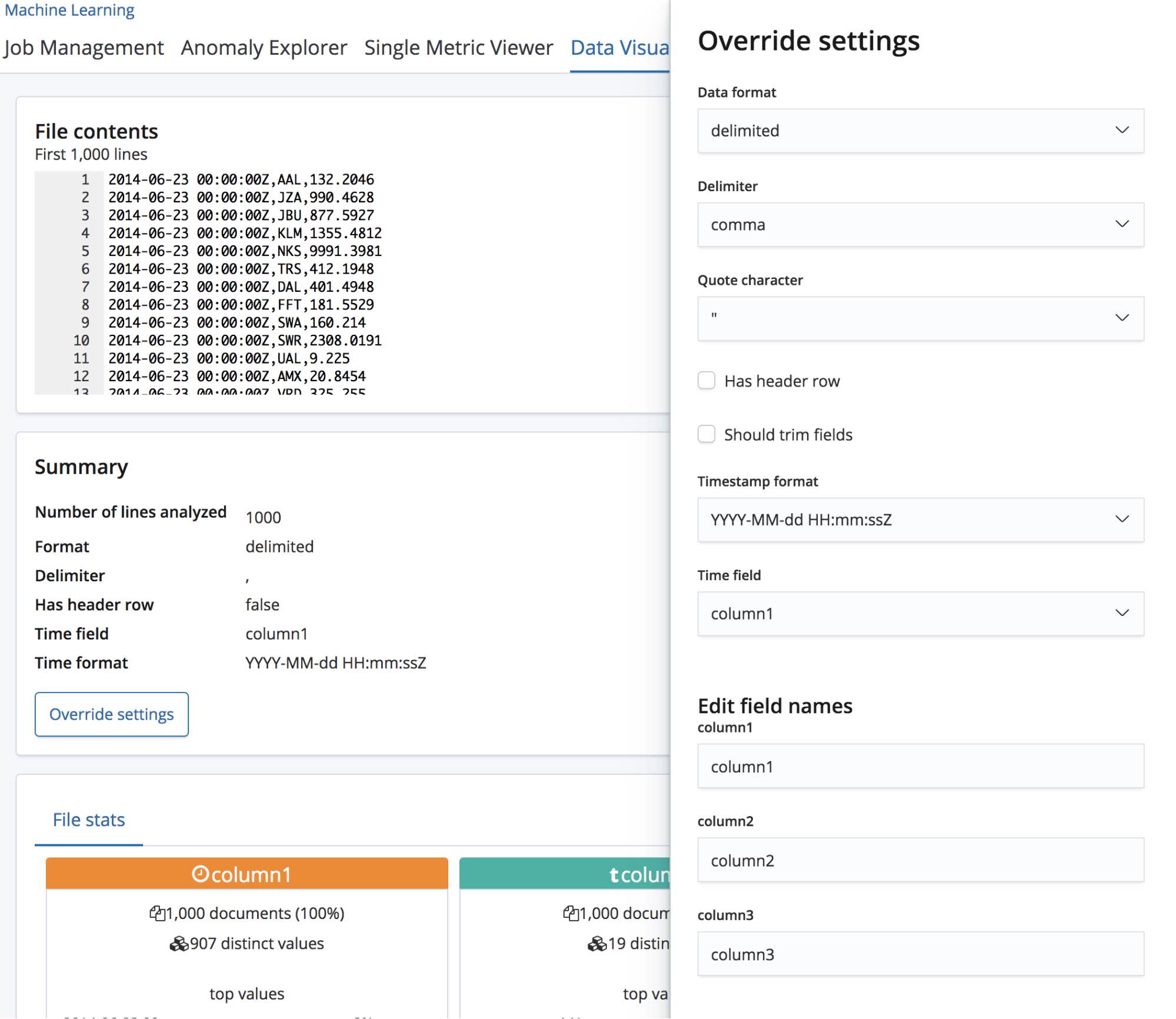Click the '907 distinct values' text
The image size is (1176, 1019).
256,944
